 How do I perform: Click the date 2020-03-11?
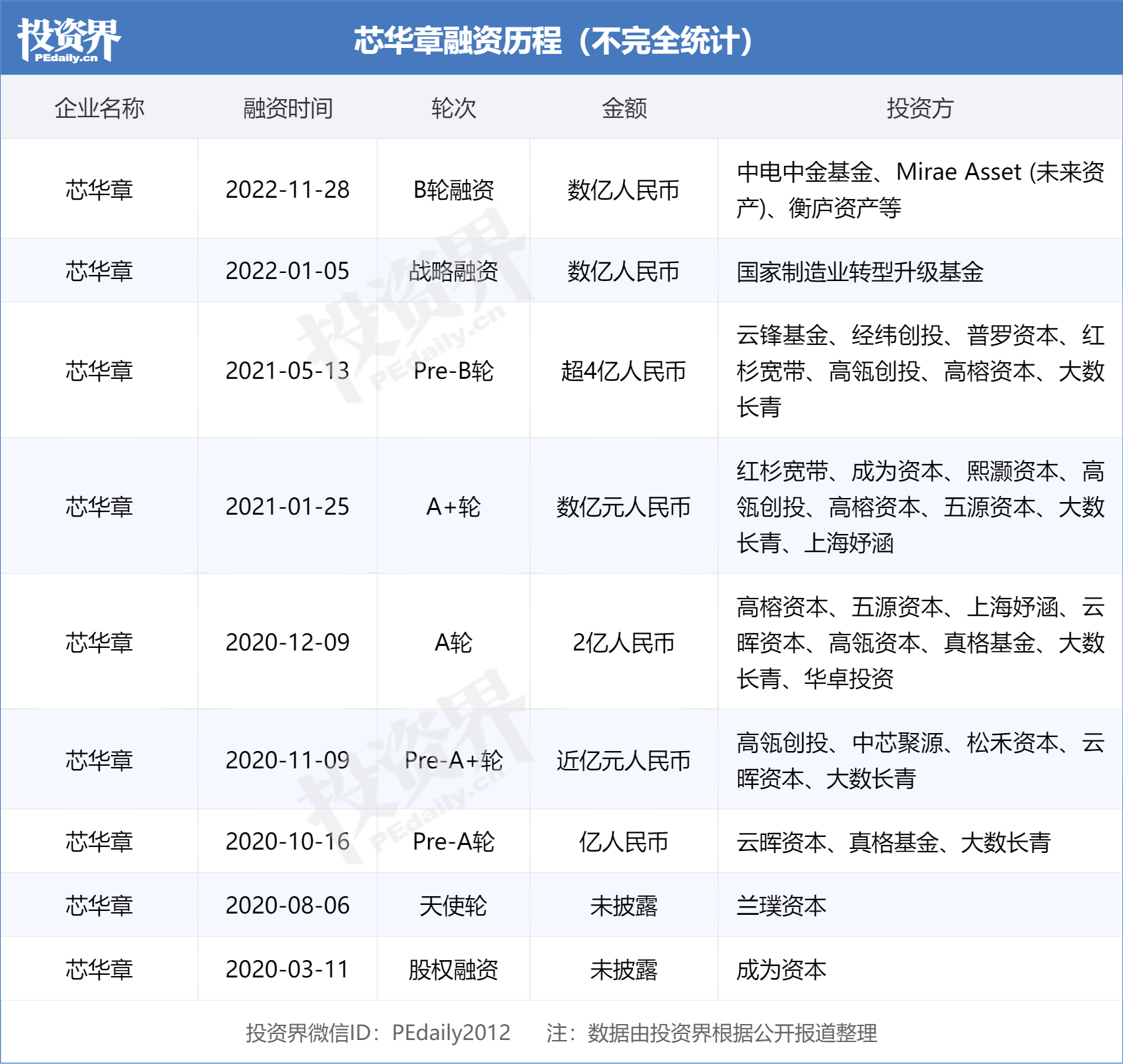point(288,969)
